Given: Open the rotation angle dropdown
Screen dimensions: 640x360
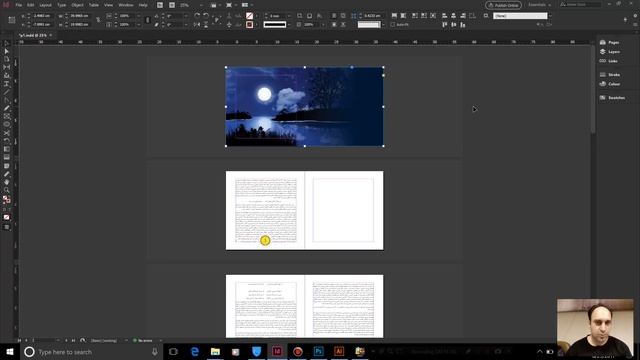Looking at the screenshot, I should point(186,16).
